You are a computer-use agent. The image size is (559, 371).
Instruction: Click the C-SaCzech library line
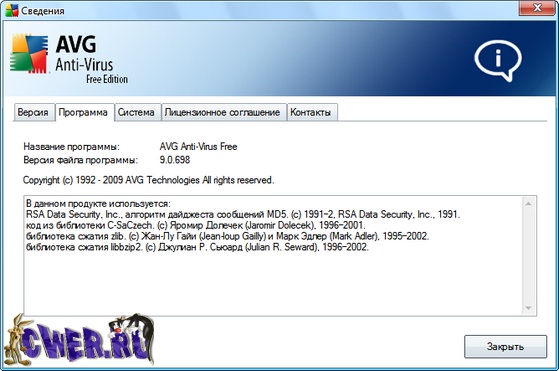tap(196, 226)
